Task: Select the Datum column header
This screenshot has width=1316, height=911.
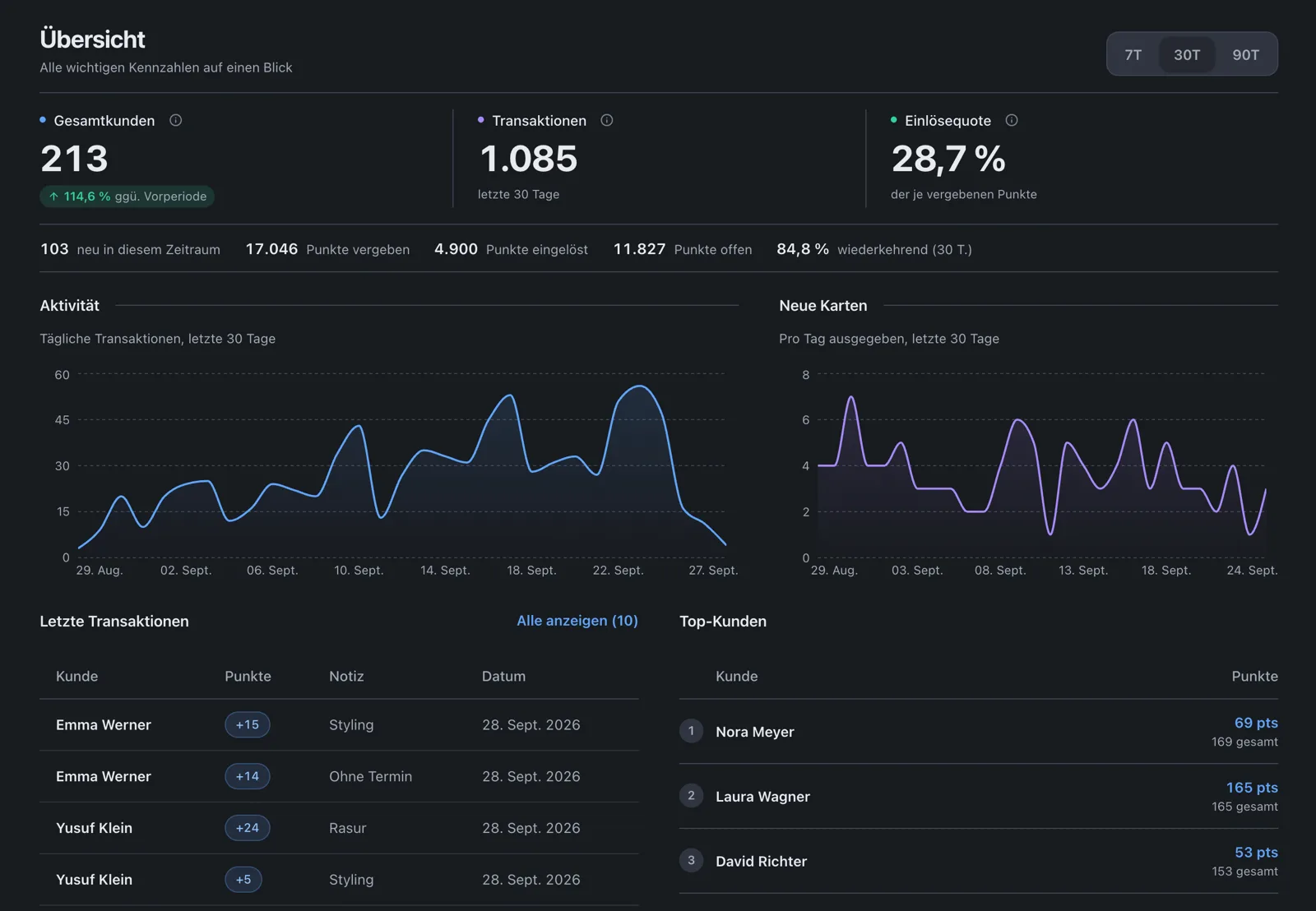Action: click(503, 676)
